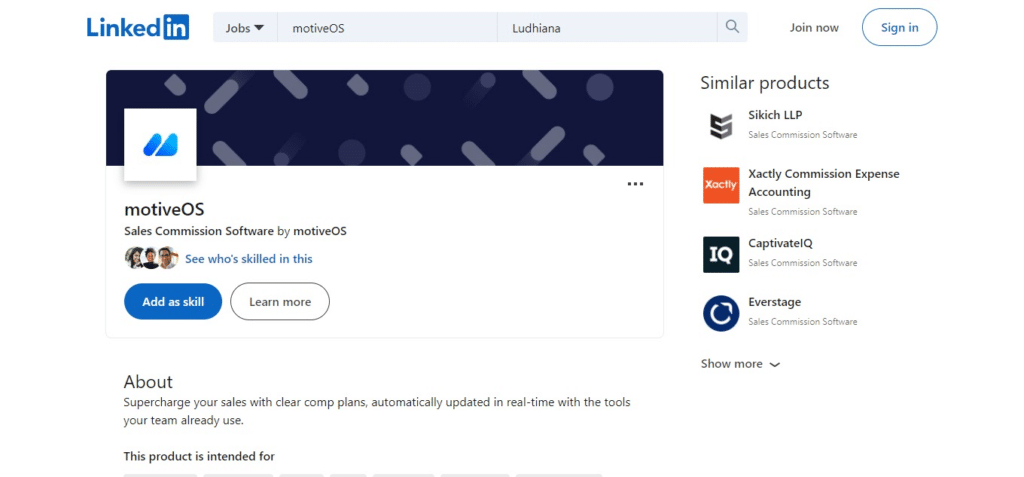Open the LinkedIn home logo

138,27
